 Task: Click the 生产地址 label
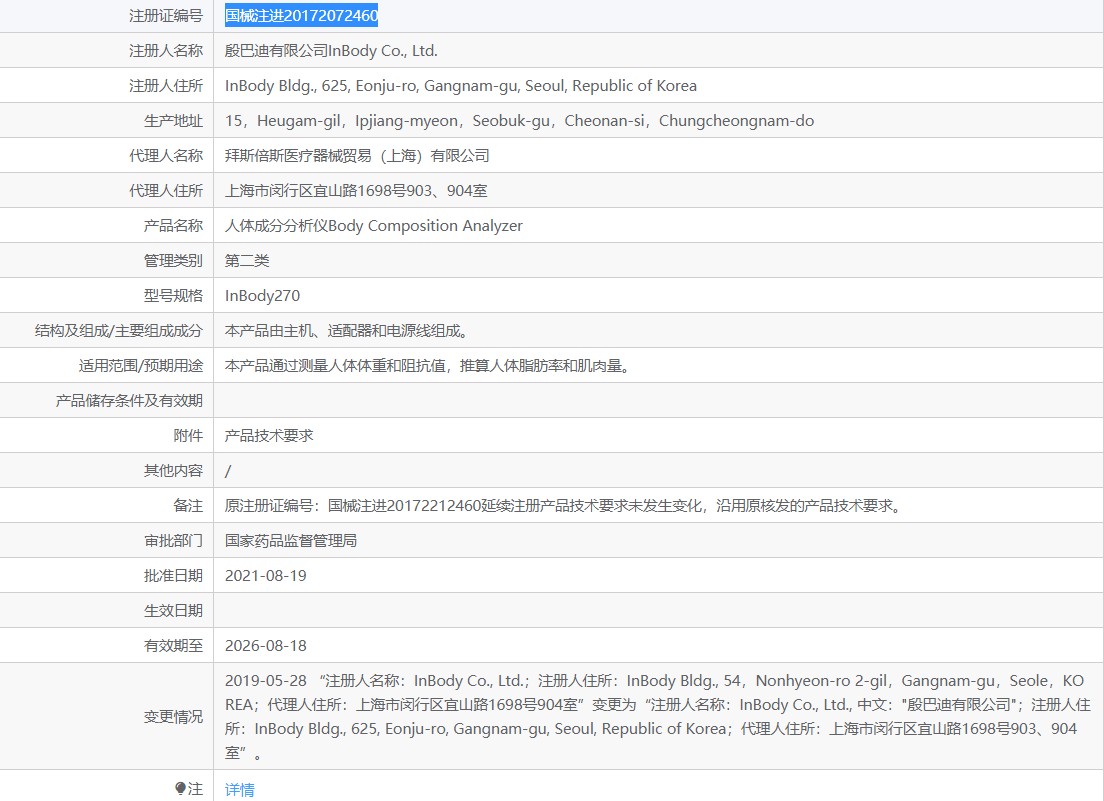click(x=173, y=121)
